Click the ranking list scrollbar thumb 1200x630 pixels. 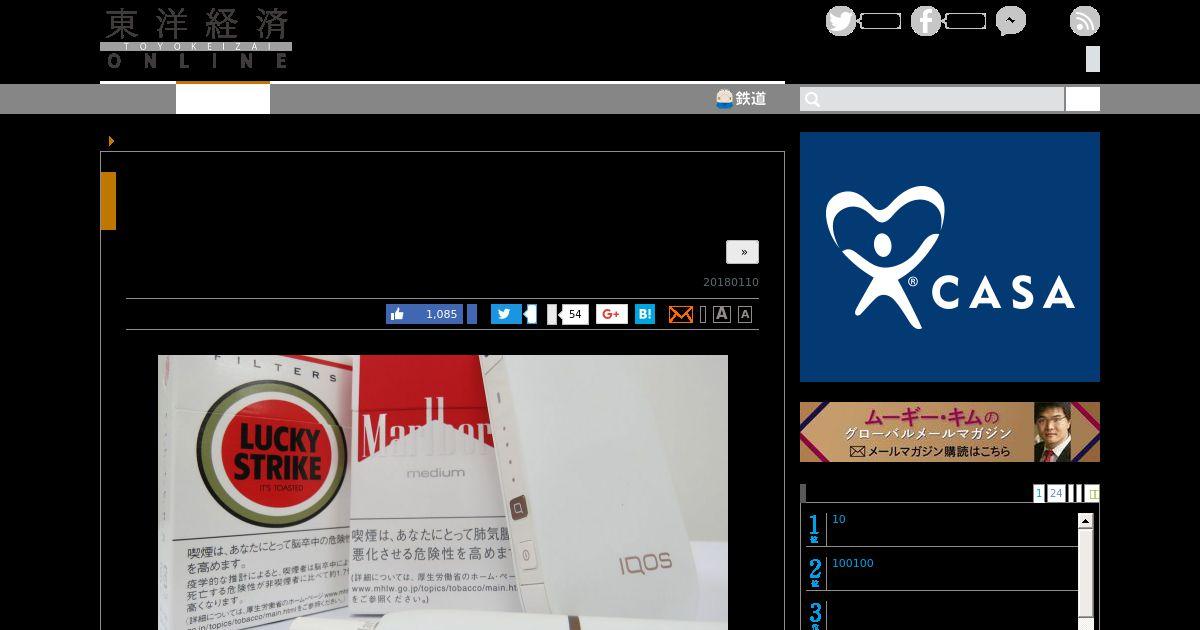tap(1085, 575)
